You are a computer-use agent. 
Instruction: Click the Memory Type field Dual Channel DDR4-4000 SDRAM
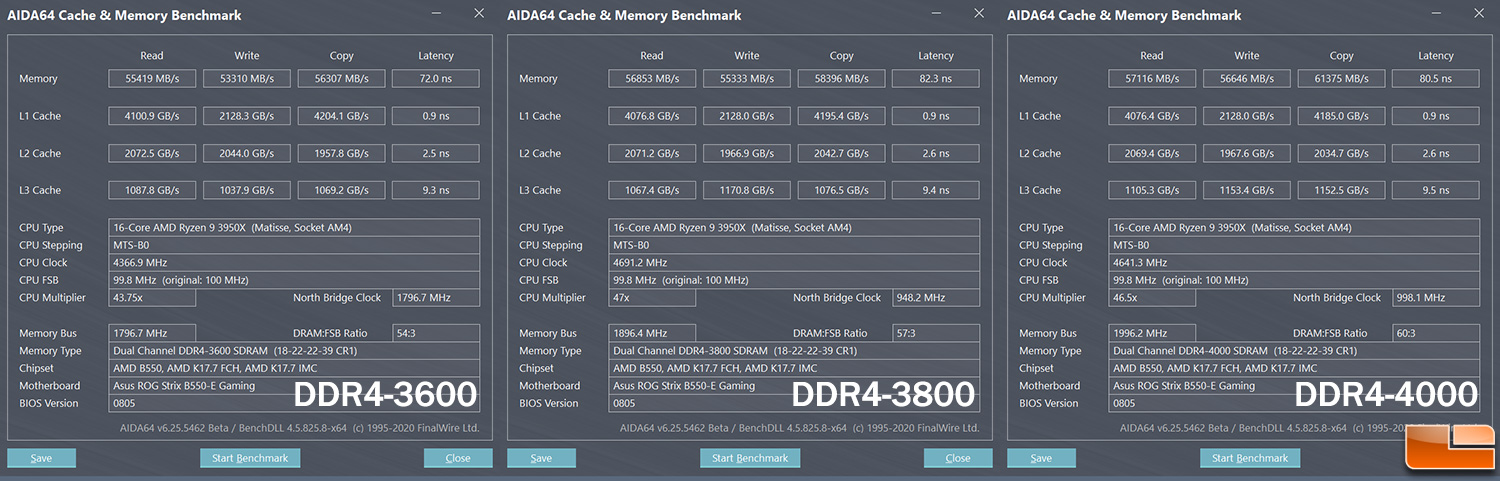click(x=1294, y=351)
